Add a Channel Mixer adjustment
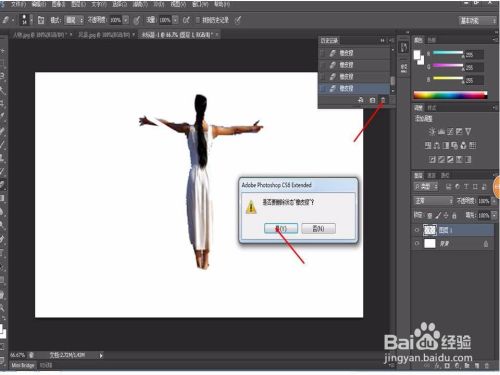The width and height of the screenshot is (500, 375). click(x=464, y=145)
